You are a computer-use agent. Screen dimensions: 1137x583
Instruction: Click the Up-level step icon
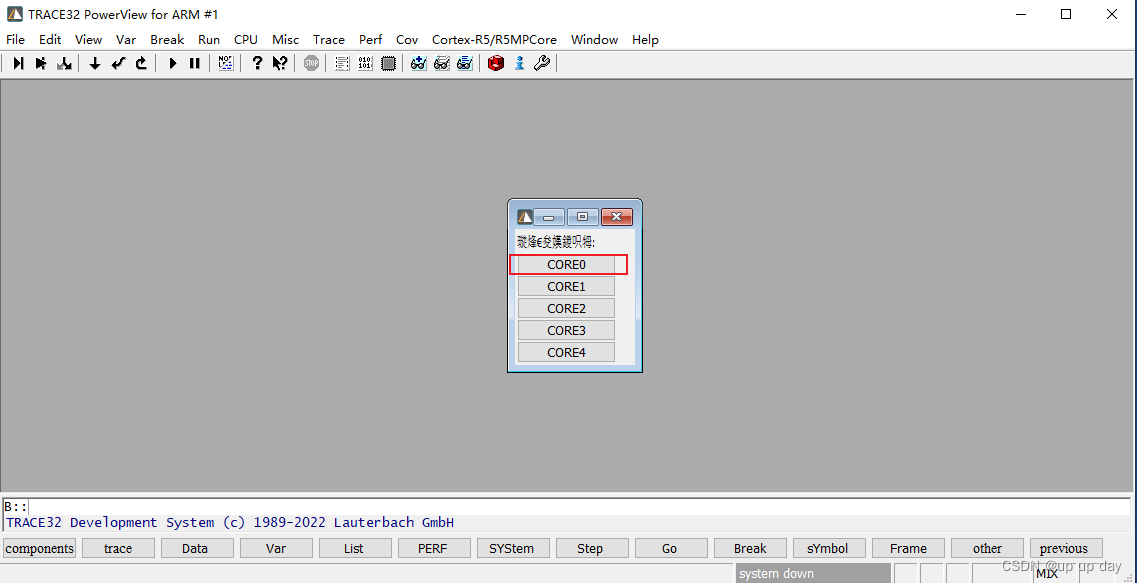click(141, 63)
